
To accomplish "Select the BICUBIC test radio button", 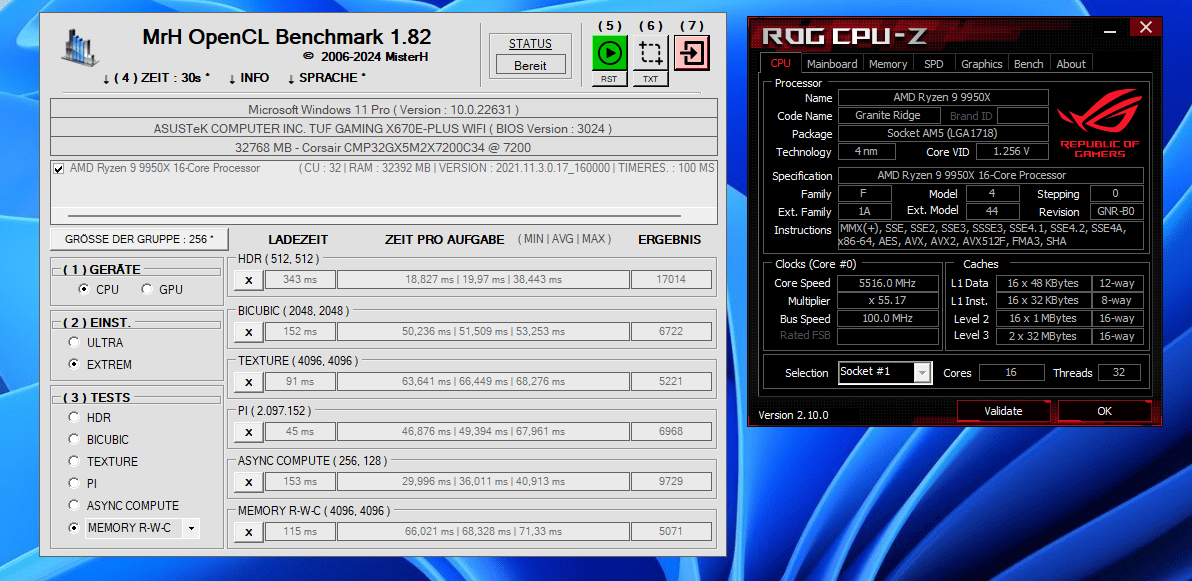I will tap(74, 439).
